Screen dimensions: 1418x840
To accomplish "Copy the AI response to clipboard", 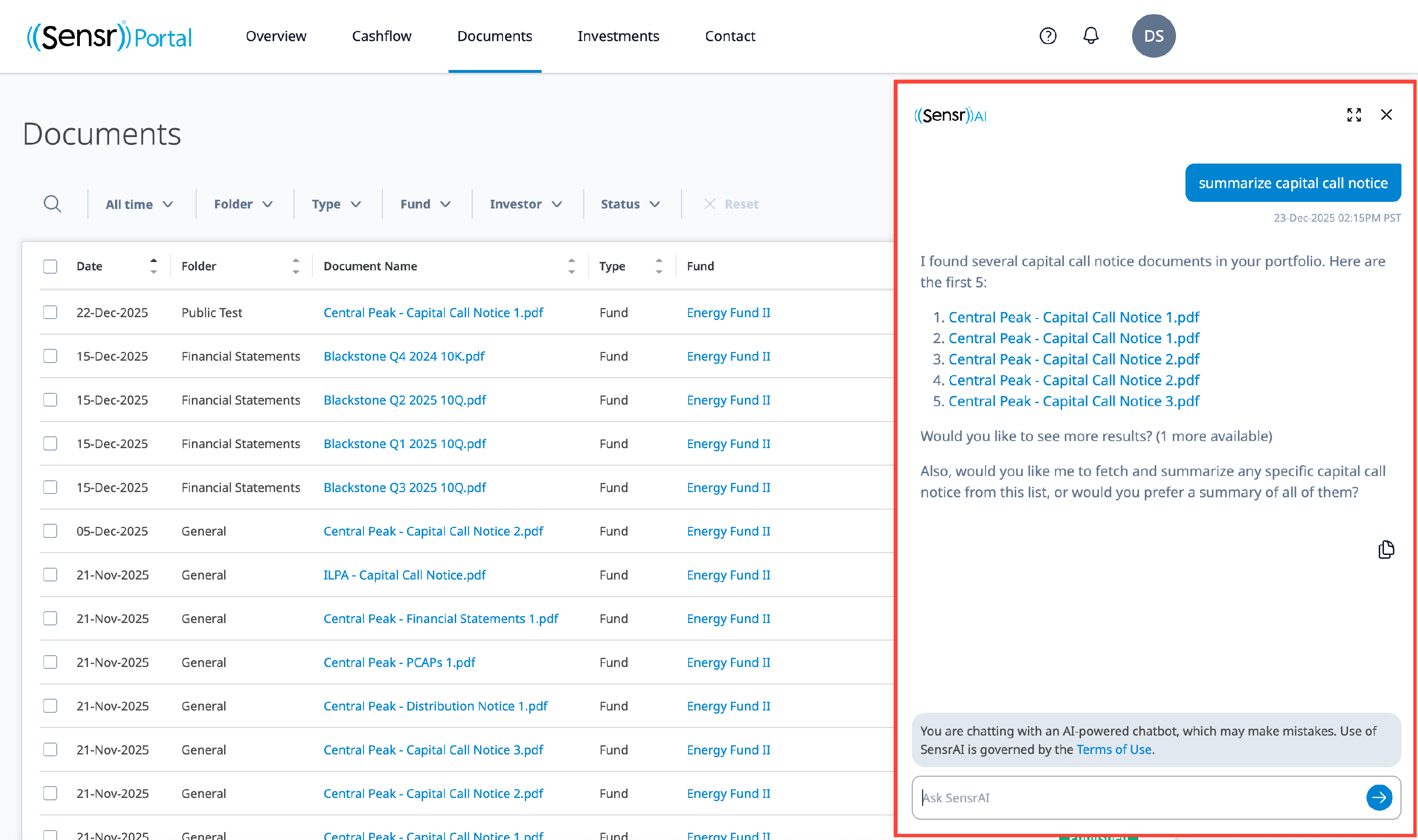I will 1386,549.
